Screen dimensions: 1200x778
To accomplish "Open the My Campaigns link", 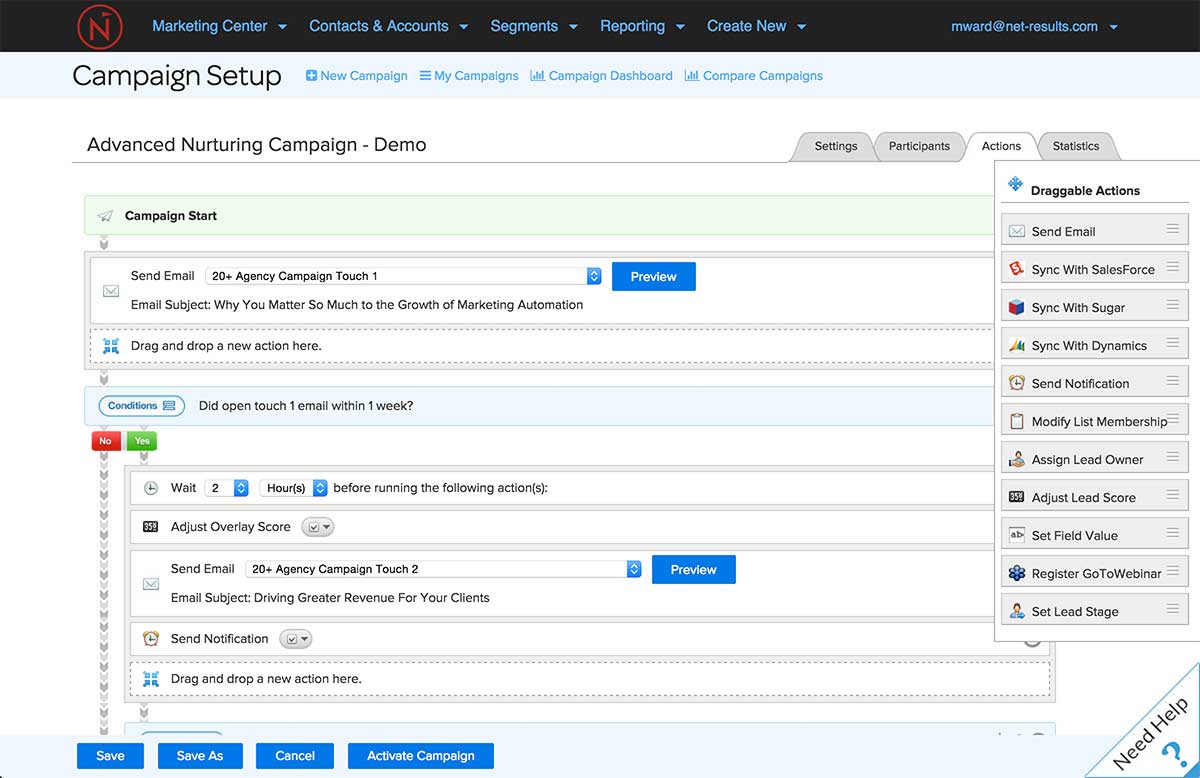I will [469, 75].
